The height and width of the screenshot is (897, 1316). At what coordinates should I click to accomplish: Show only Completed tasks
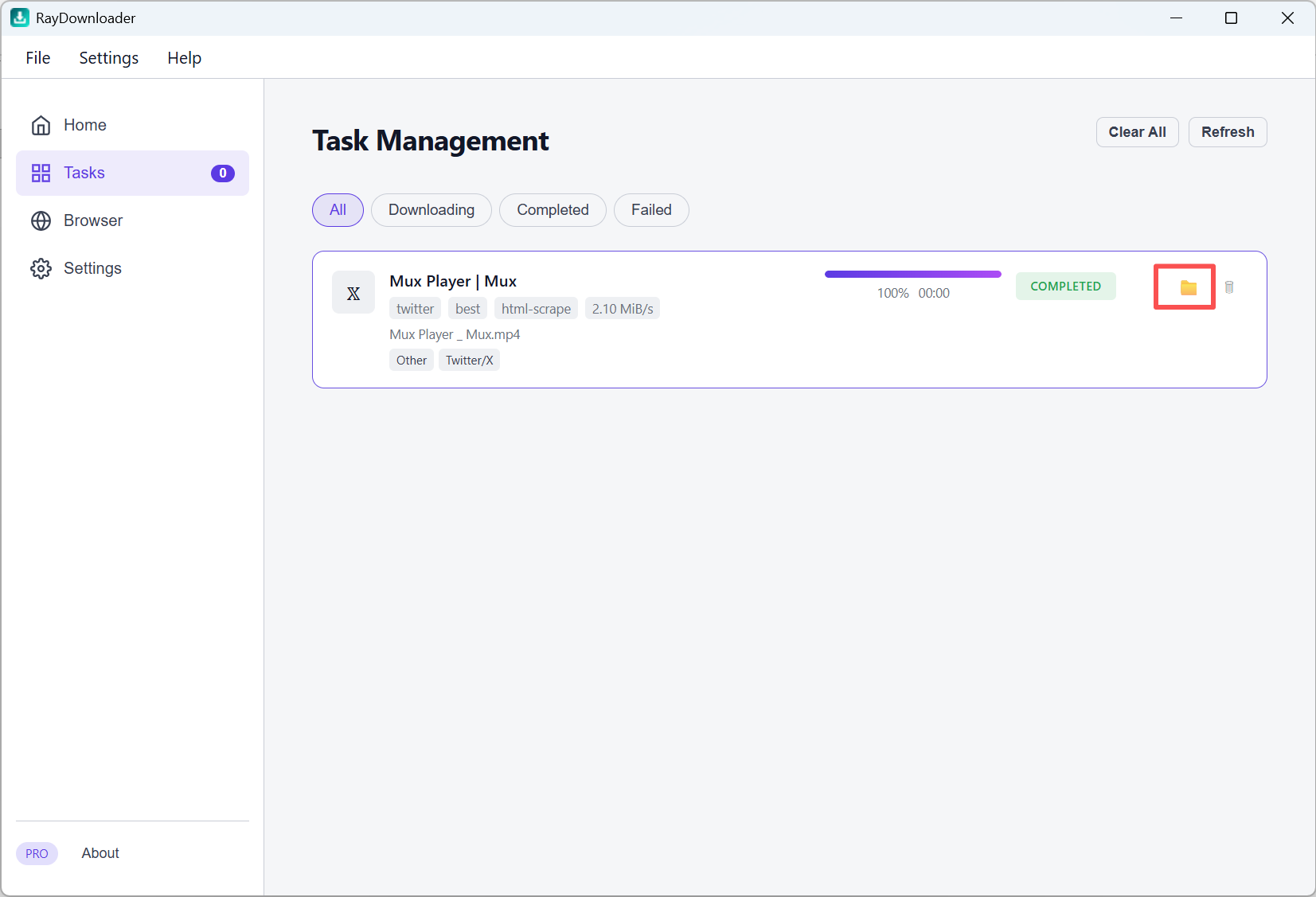[x=553, y=210]
